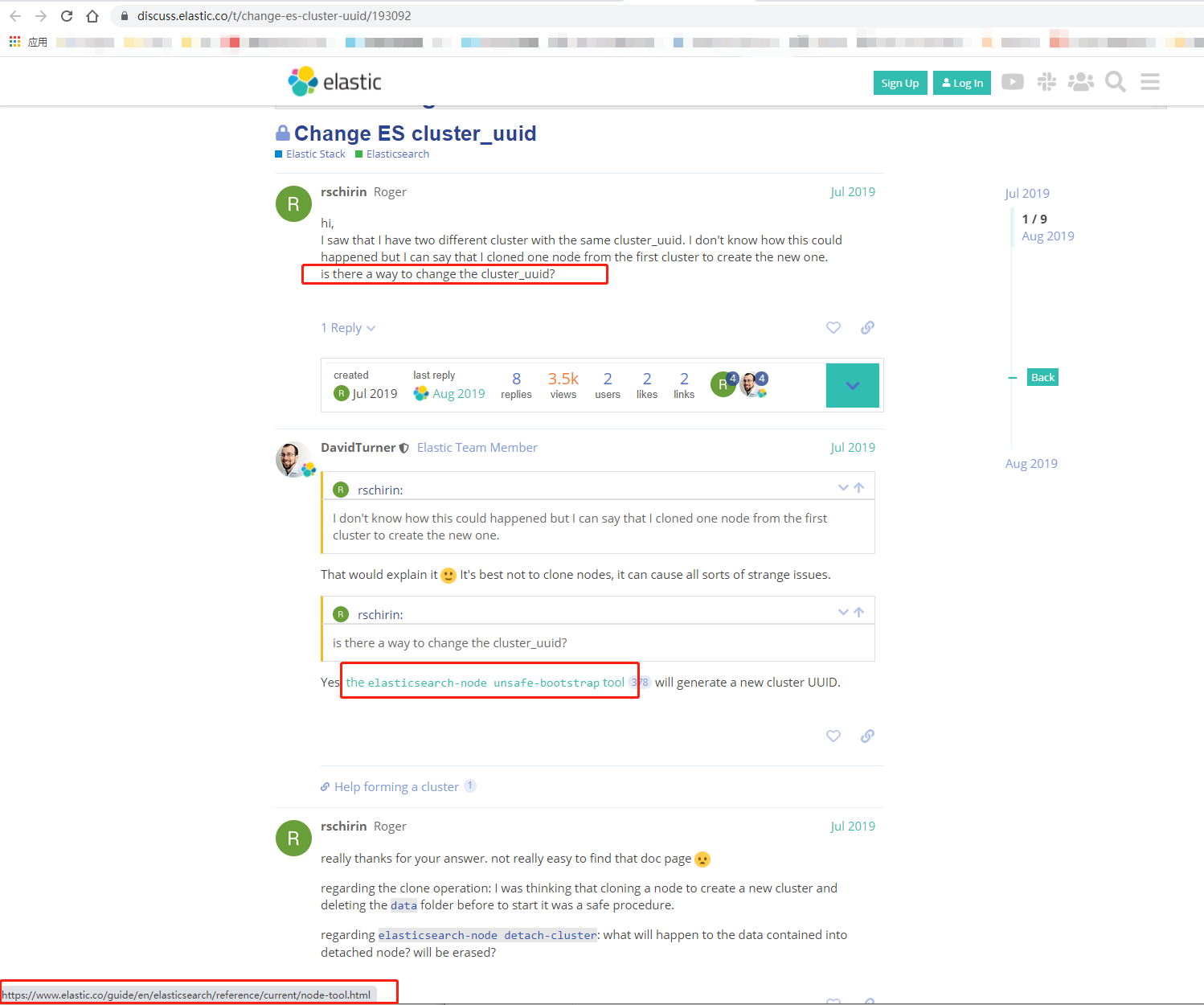
Task: Click the 2 links count in topic map
Action: click(684, 385)
